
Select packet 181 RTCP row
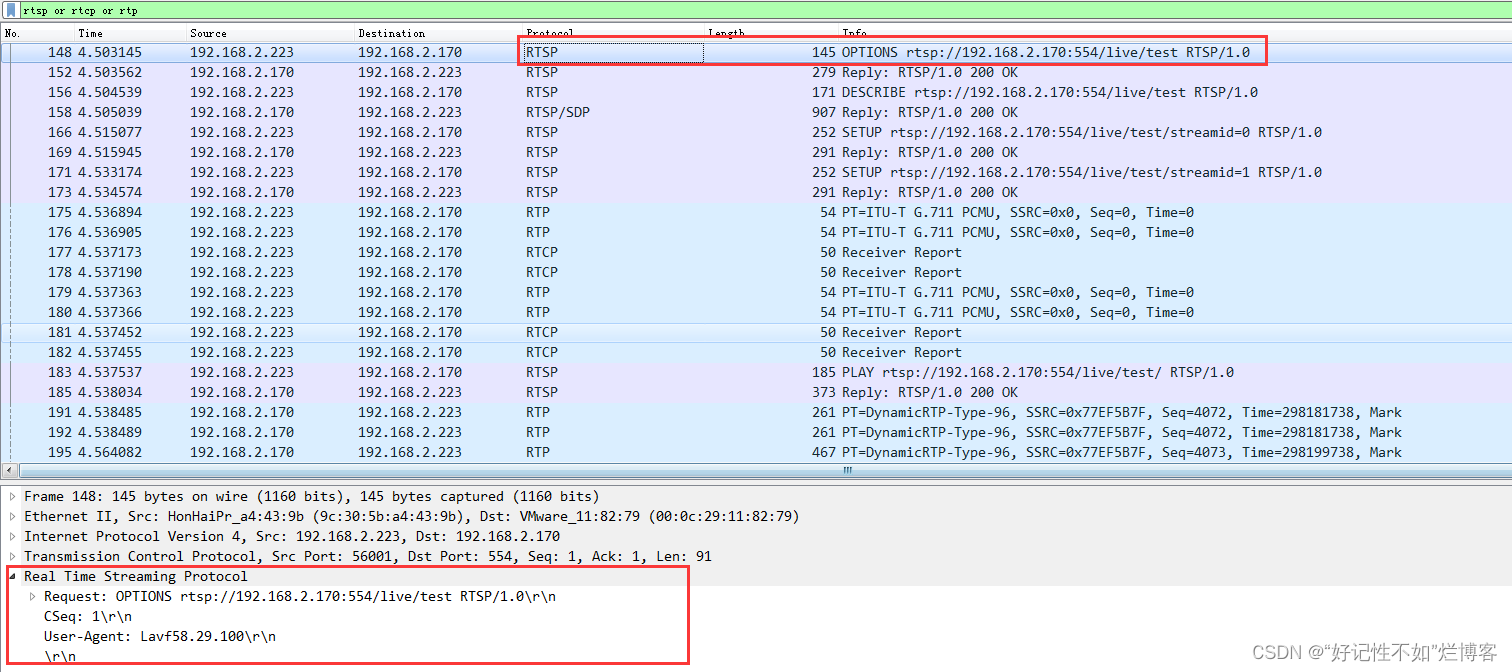(x=756, y=332)
